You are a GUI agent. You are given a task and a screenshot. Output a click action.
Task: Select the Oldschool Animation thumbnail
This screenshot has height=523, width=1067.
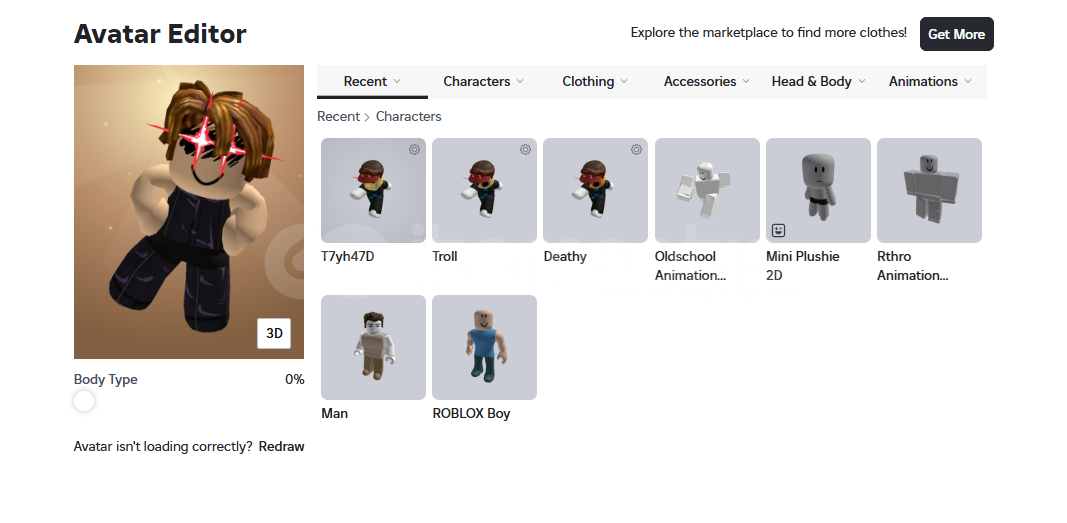[707, 190]
